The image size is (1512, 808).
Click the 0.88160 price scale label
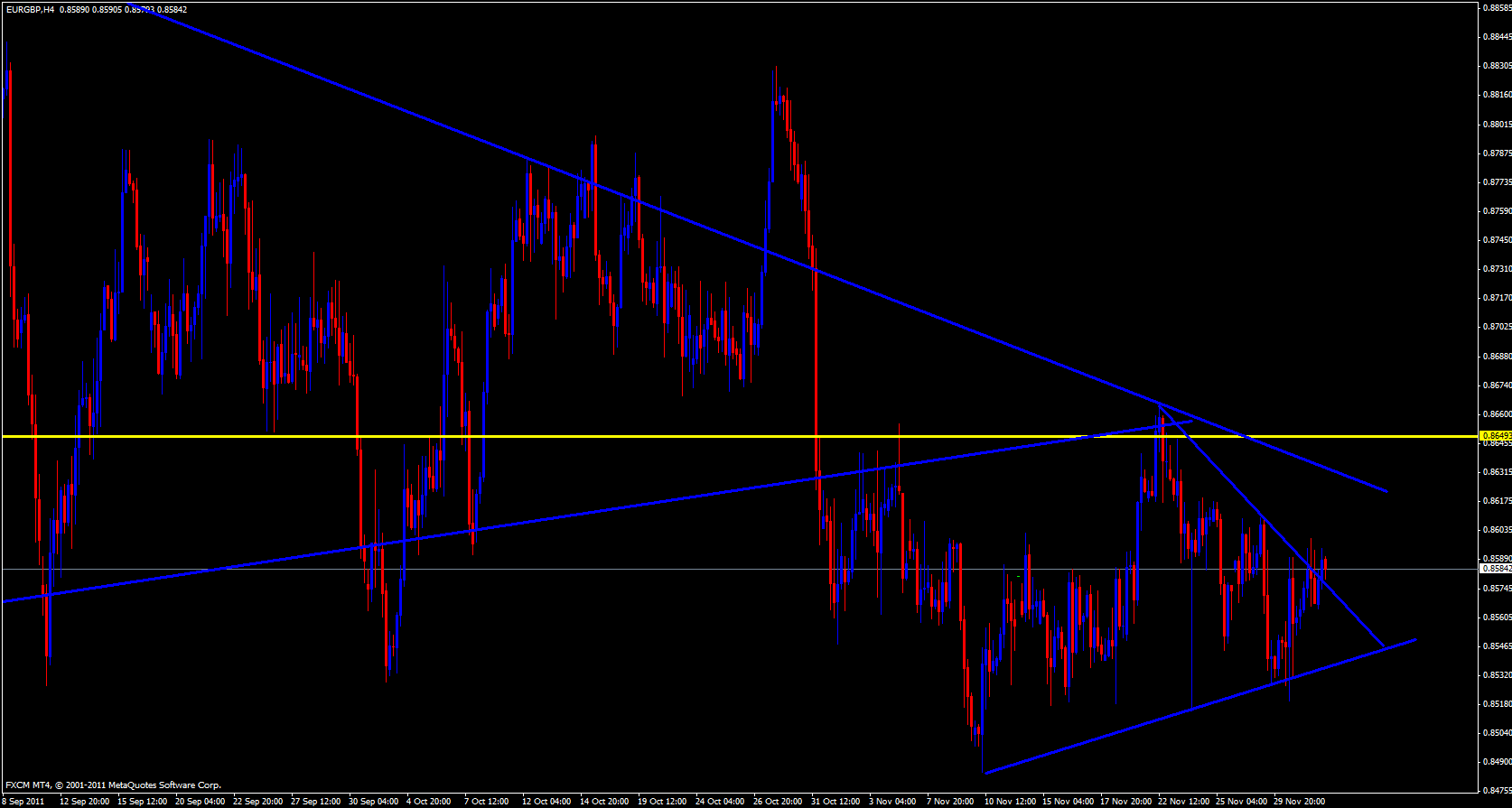[1497, 95]
